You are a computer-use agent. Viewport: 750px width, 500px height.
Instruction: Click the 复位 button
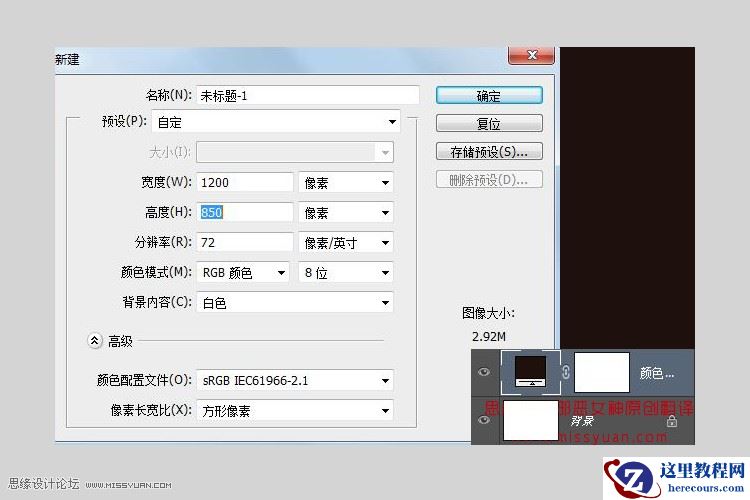[x=489, y=123]
